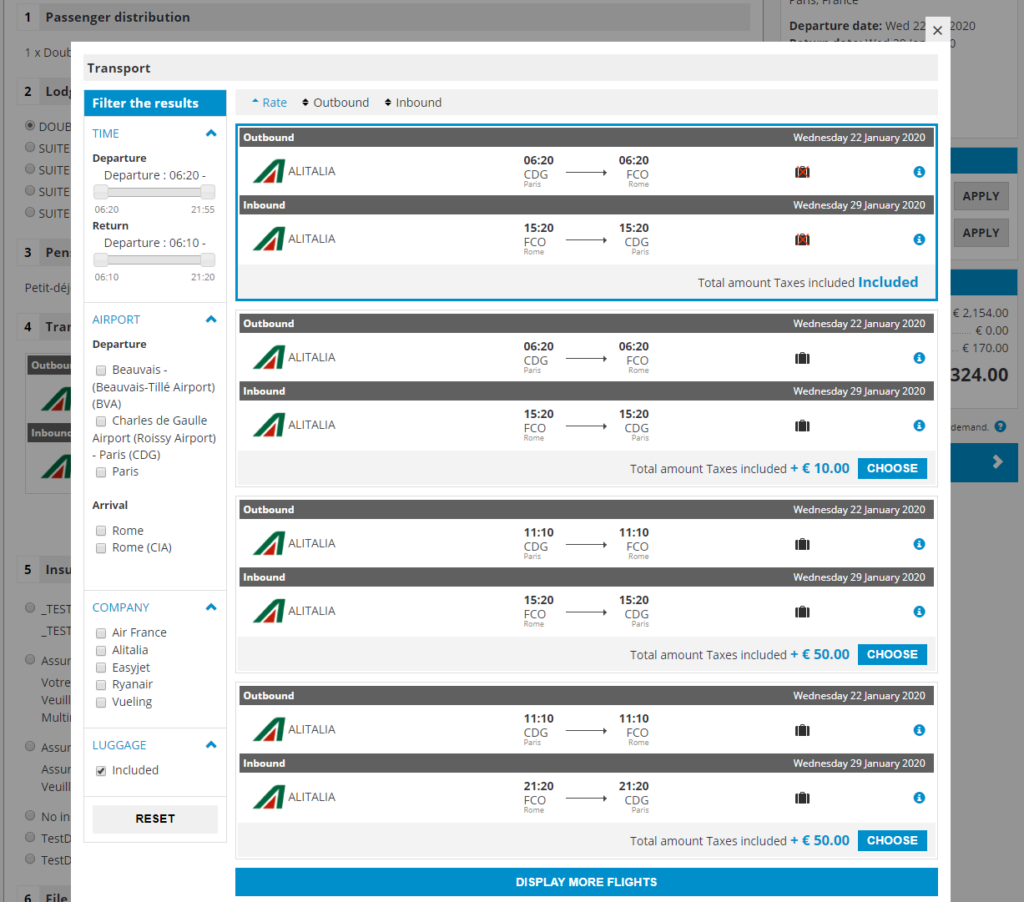Tick the Ryanair company checkbox
This screenshot has height=902, width=1024.
(x=101, y=685)
